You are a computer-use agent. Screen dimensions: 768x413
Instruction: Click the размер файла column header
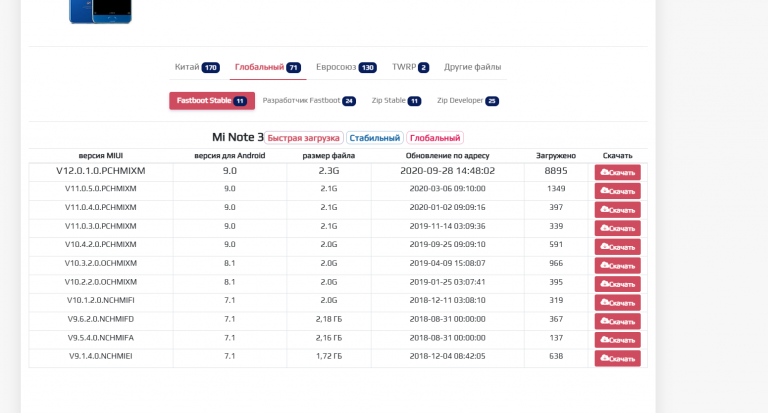tap(329, 156)
